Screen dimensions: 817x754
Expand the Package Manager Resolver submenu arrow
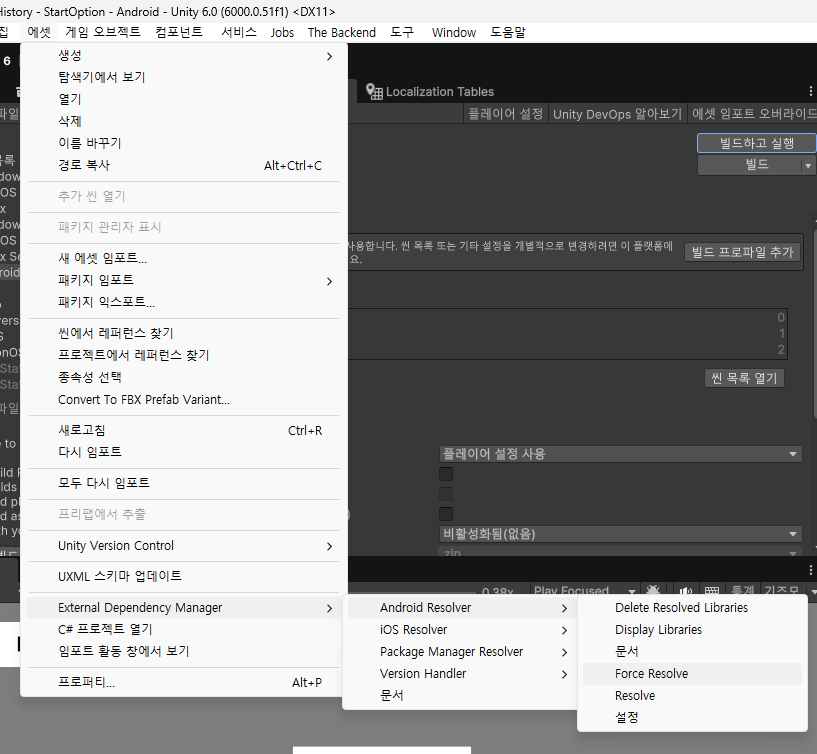click(564, 652)
